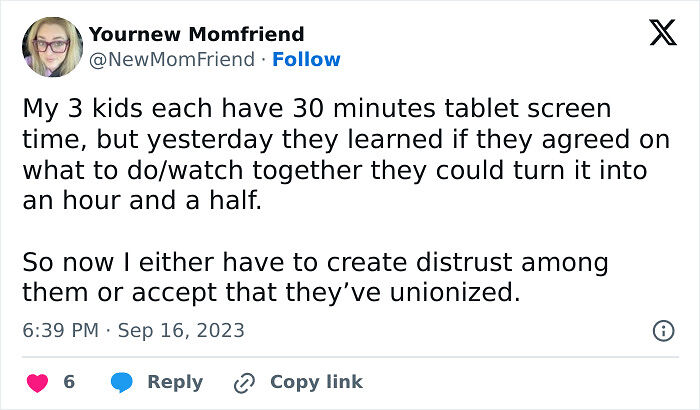Follow the NewMomFriend account
700x410 pixels.
(x=306, y=59)
